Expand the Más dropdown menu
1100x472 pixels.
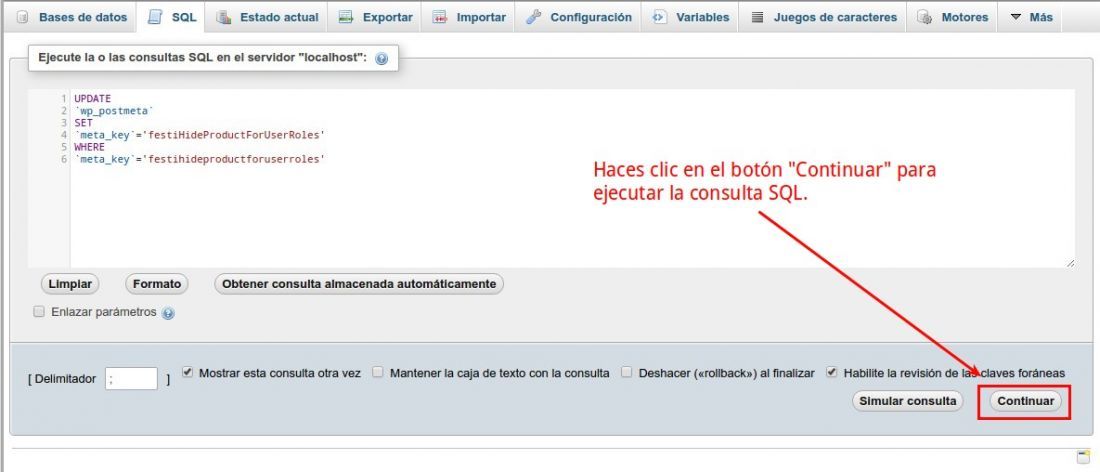point(1031,17)
